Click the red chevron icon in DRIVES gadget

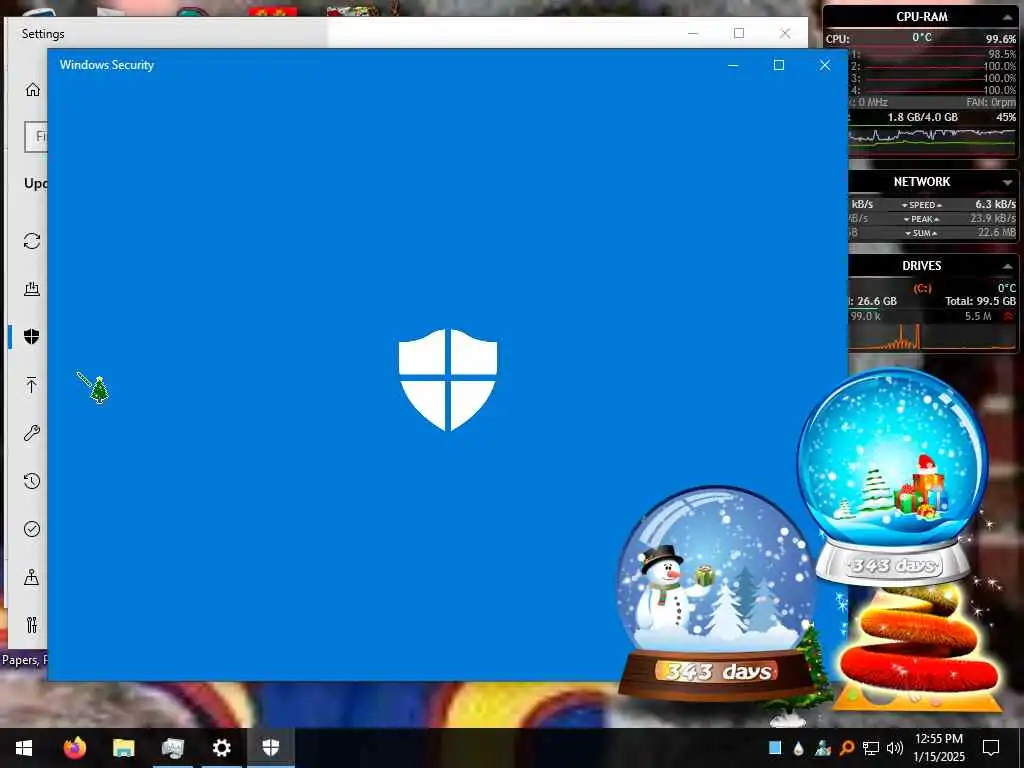[1008, 316]
